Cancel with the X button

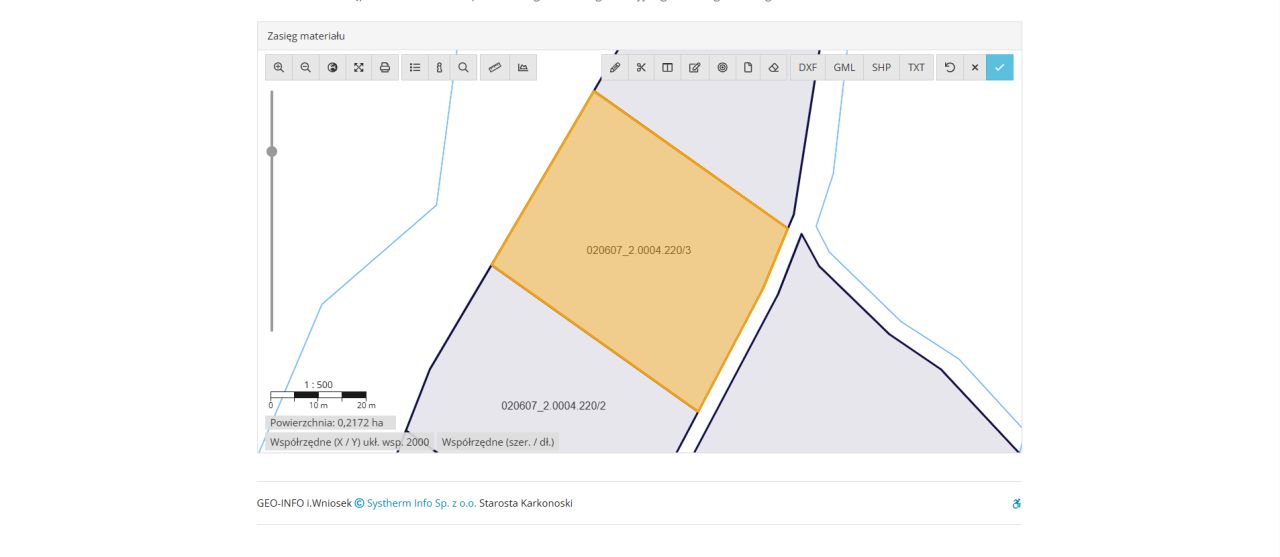975,67
